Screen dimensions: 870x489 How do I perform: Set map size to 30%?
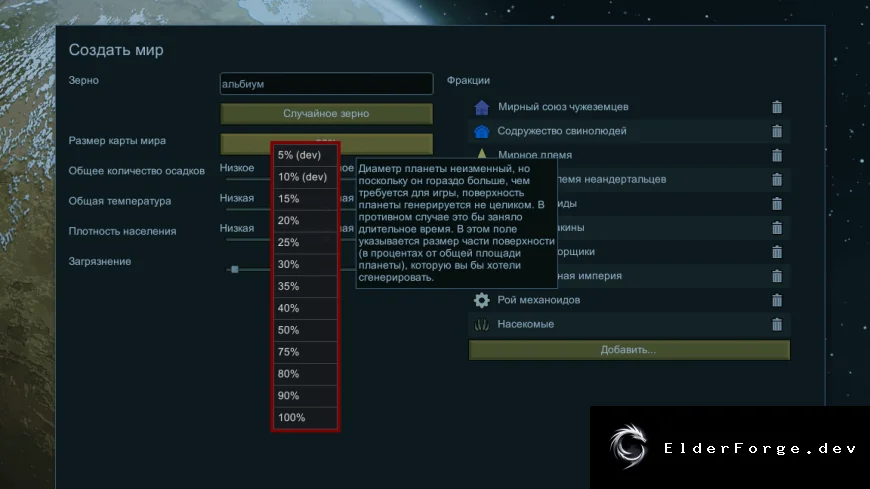[x=305, y=265]
